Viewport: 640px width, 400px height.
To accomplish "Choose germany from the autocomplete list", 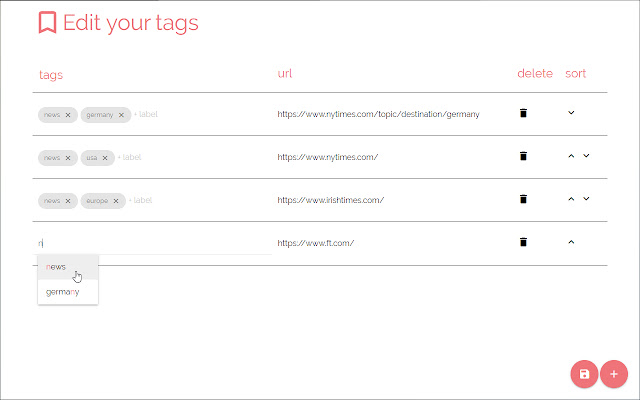I will click(x=62, y=292).
